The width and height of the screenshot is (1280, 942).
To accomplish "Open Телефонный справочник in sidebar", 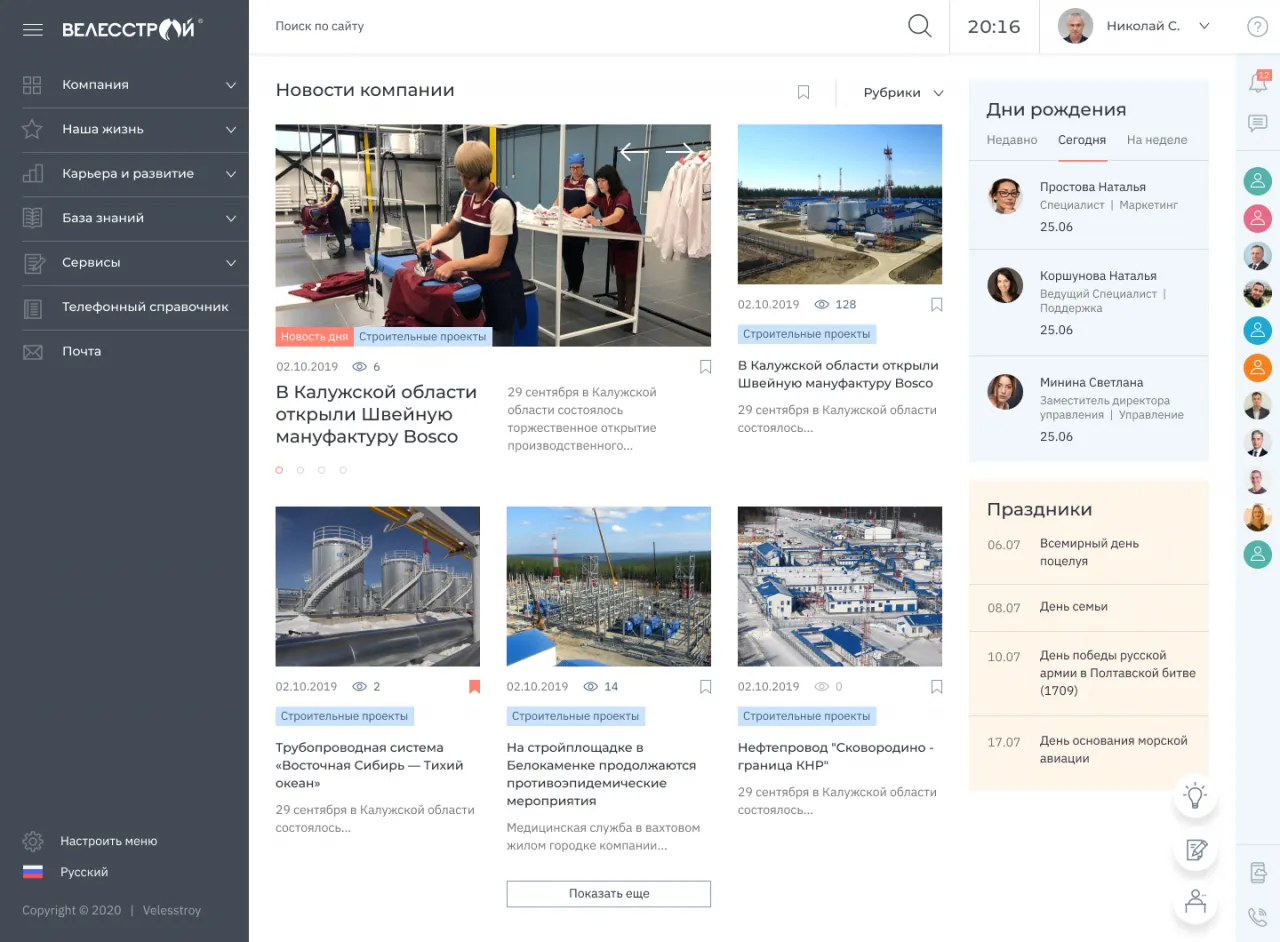I will pyautogui.click(x=145, y=307).
